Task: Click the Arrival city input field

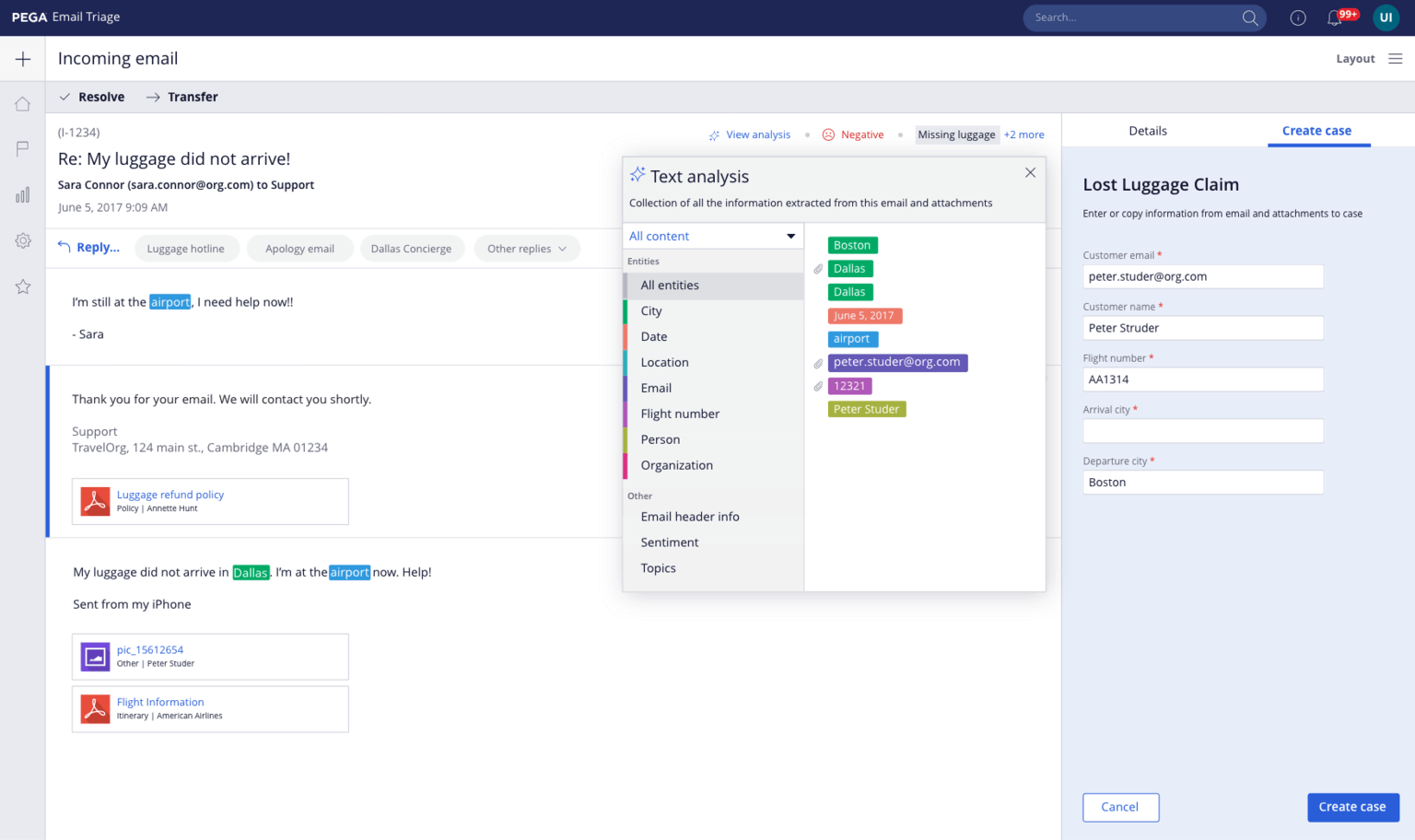Action: [1202, 431]
